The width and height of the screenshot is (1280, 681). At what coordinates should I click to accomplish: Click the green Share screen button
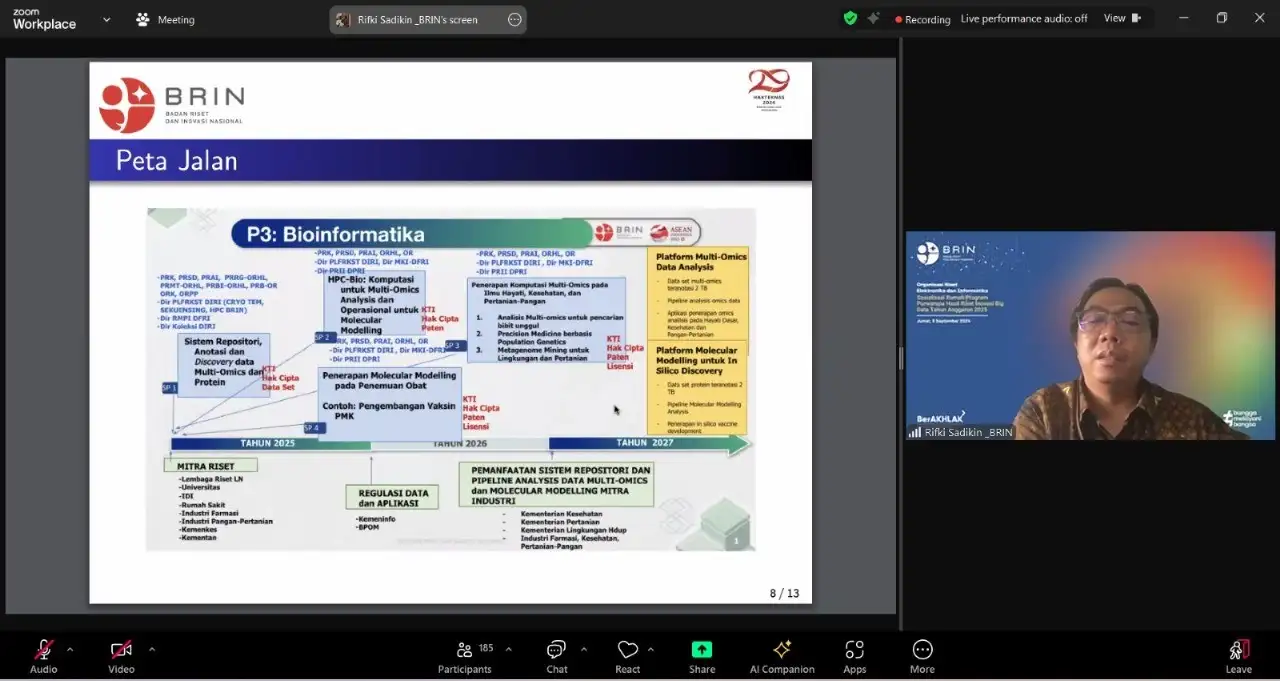pyautogui.click(x=702, y=655)
